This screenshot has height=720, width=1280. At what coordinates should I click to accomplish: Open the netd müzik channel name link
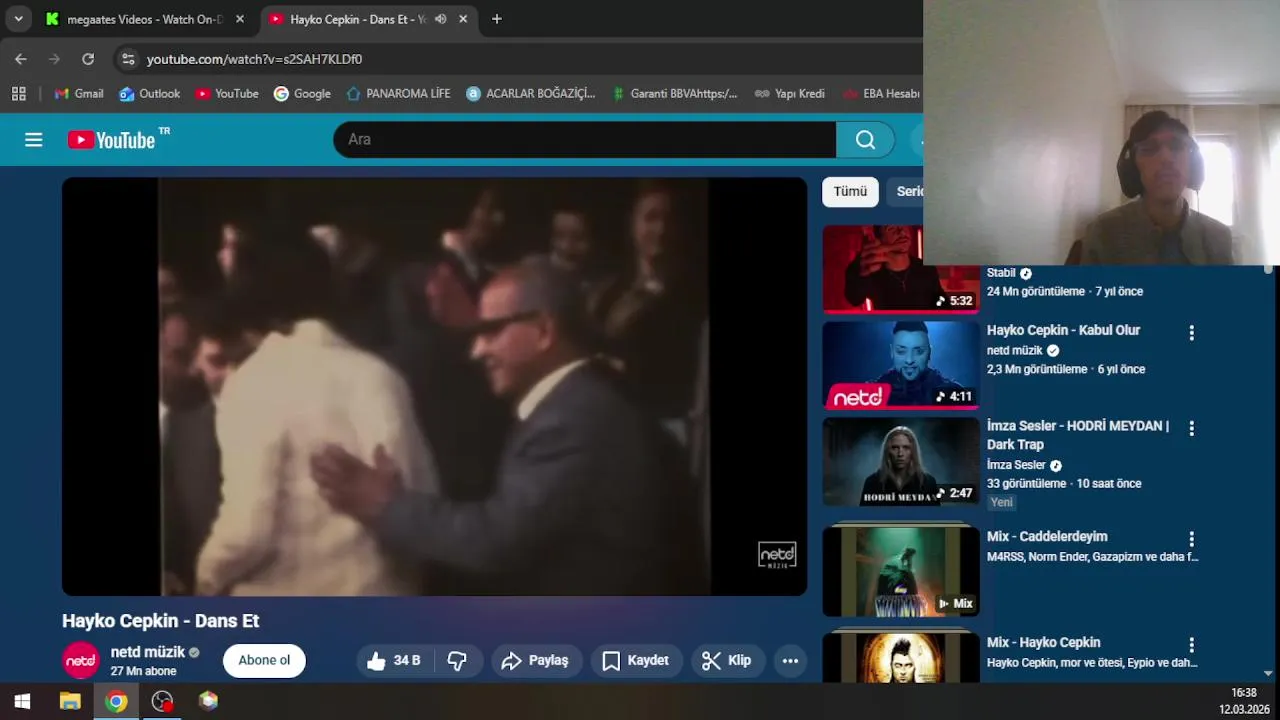coord(148,652)
